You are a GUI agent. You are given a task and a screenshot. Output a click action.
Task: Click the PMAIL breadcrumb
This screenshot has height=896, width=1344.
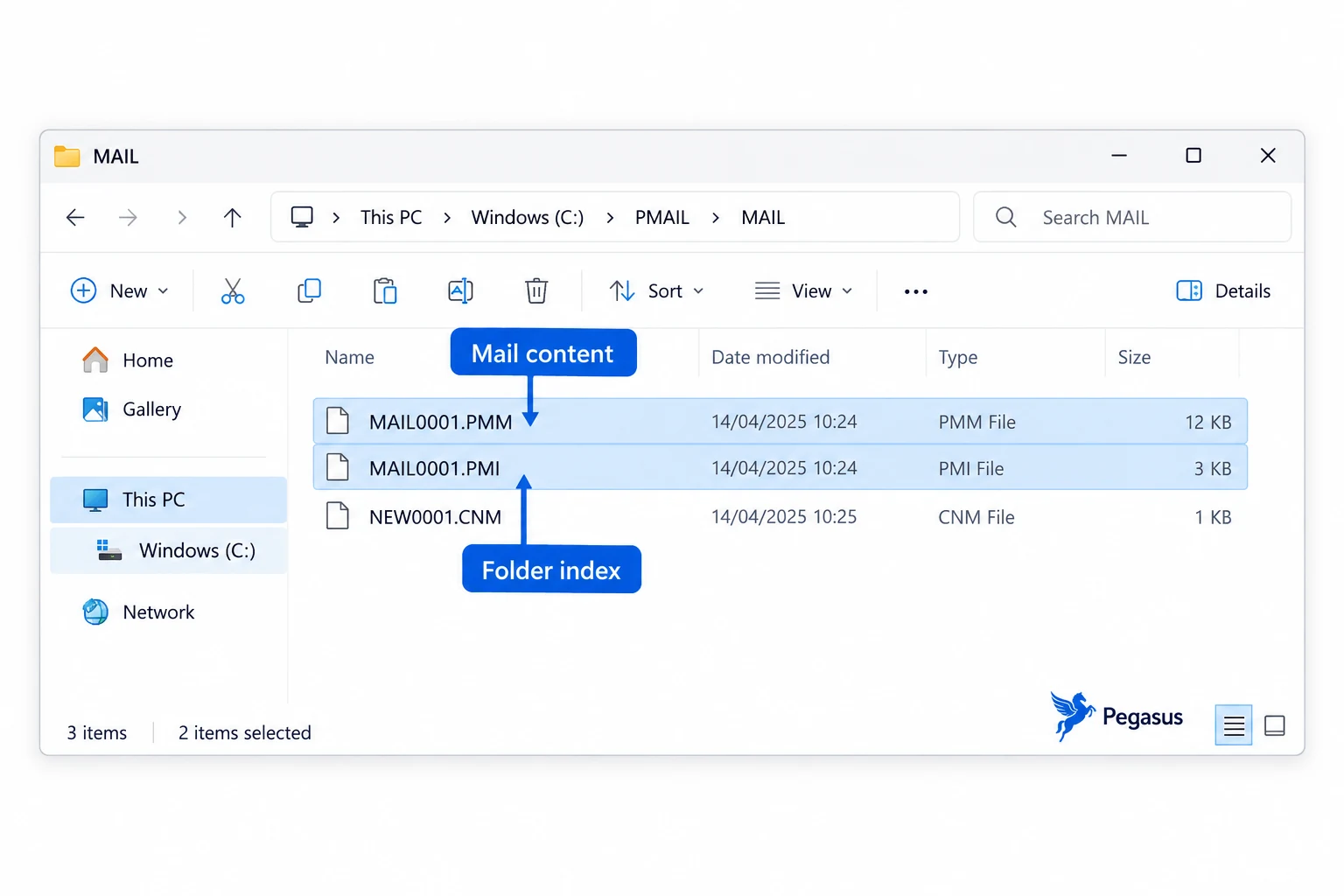[x=662, y=217]
